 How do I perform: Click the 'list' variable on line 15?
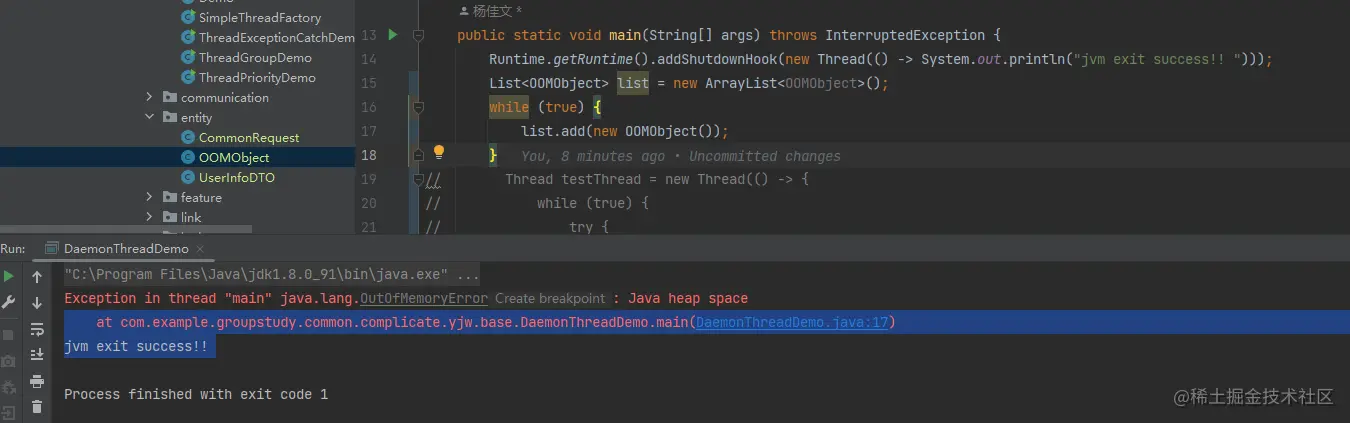[x=633, y=83]
